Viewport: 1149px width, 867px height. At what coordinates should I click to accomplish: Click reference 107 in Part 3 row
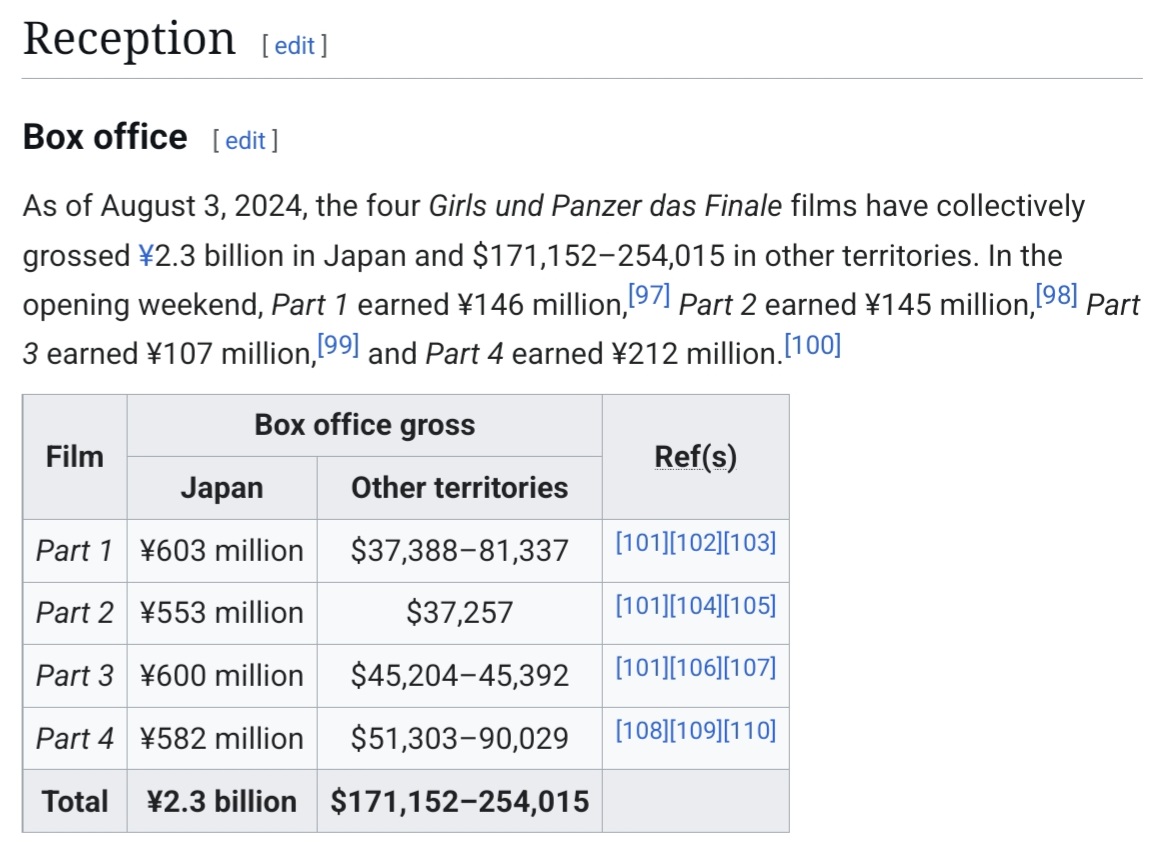pos(750,667)
